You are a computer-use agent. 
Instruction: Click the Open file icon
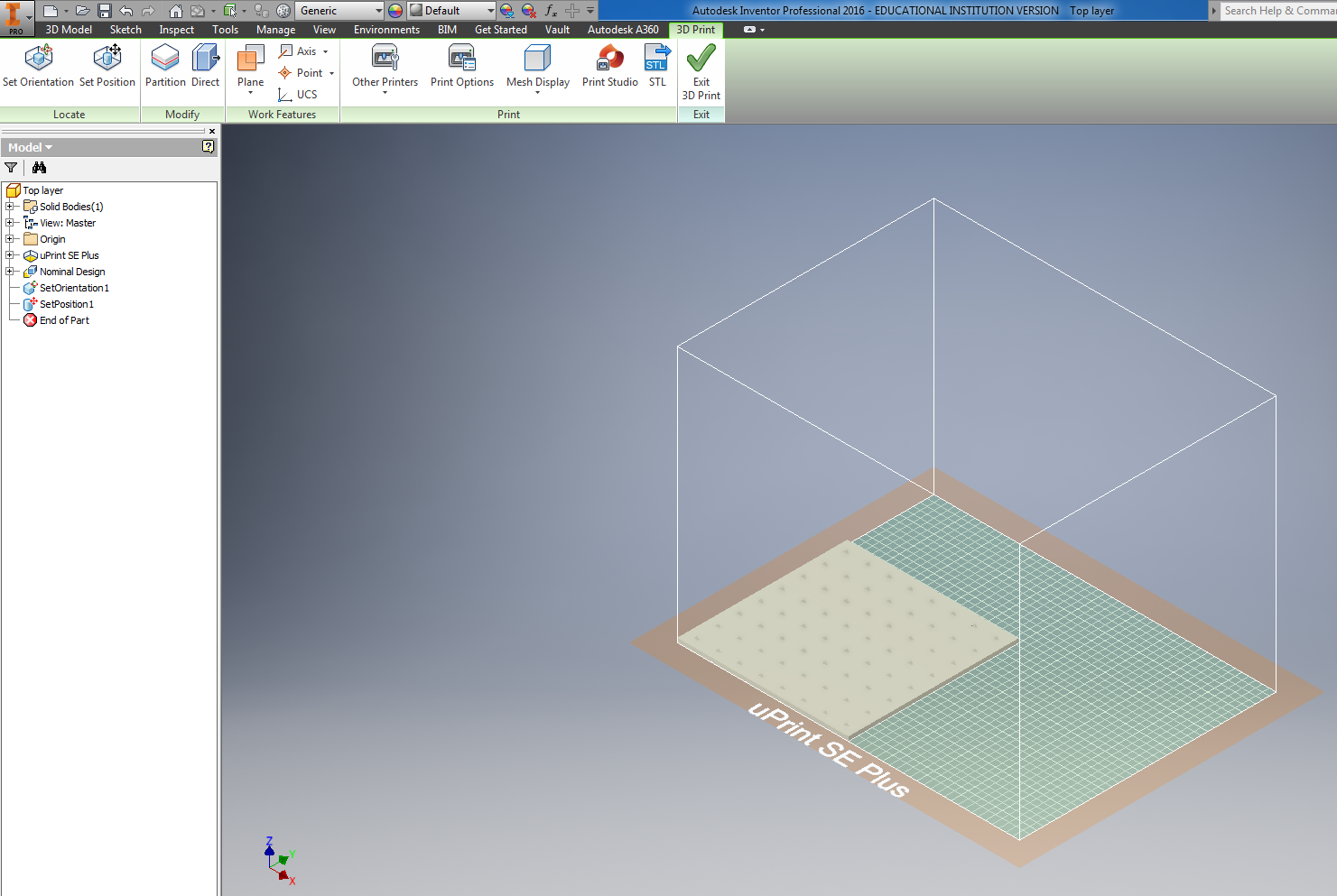pyautogui.click(x=82, y=11)
